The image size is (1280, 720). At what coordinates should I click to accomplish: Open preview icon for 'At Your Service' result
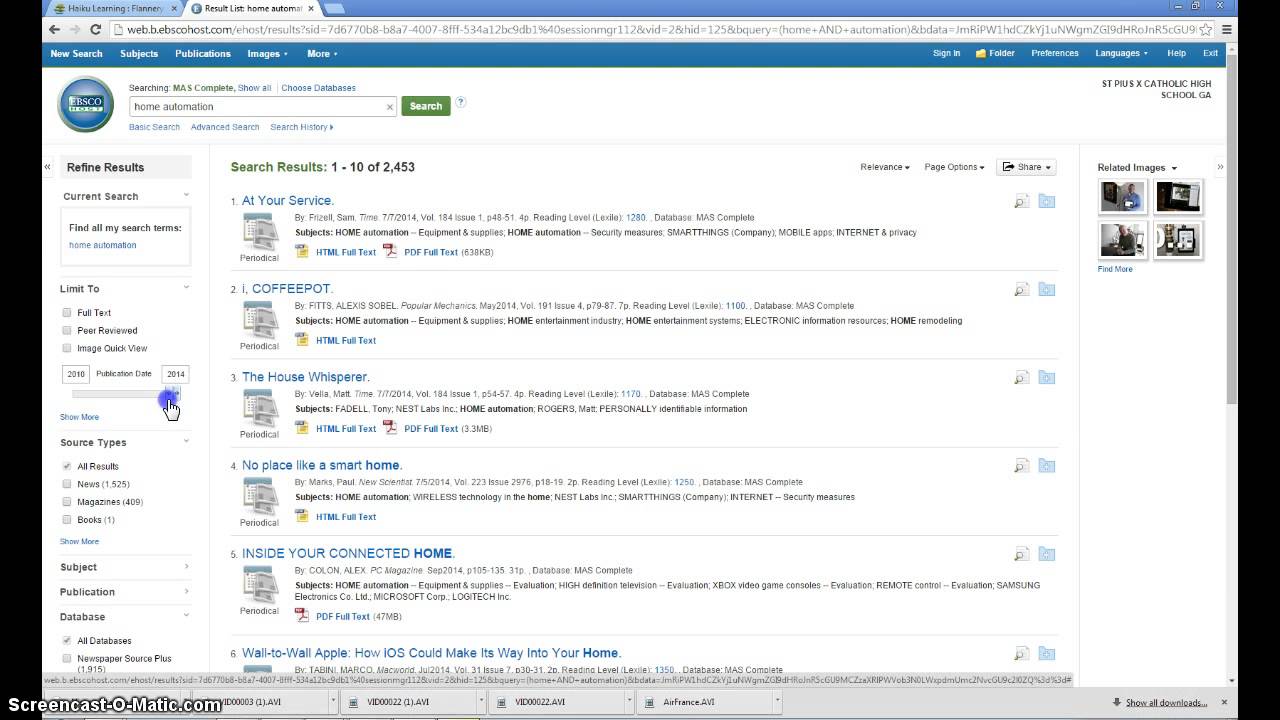(x=1021, y=202)
